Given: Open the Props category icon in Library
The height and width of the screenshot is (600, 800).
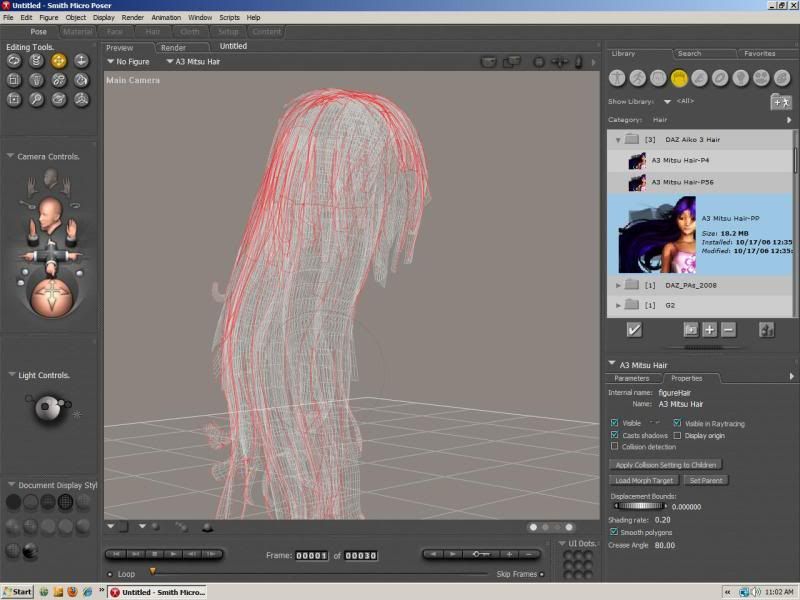Looking at the screenshot, I should click(x=720, y=77).
